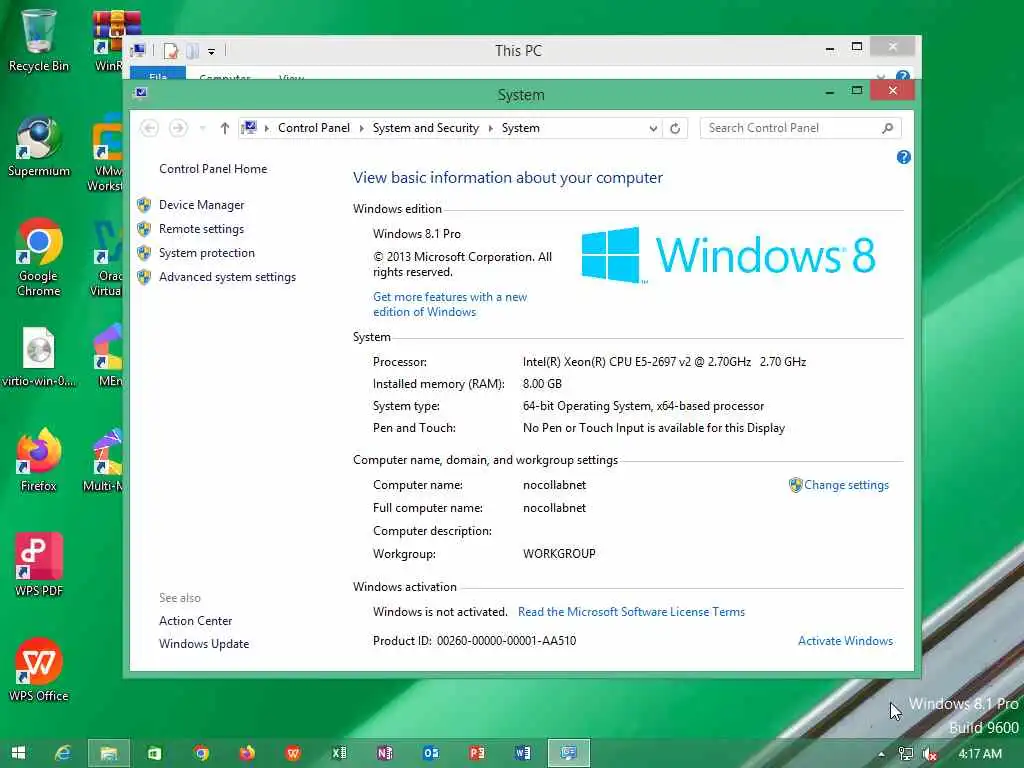Launch Firefox from the taskbar
The width and height of the screenshot is (1024, 768).
click(247, 753)
